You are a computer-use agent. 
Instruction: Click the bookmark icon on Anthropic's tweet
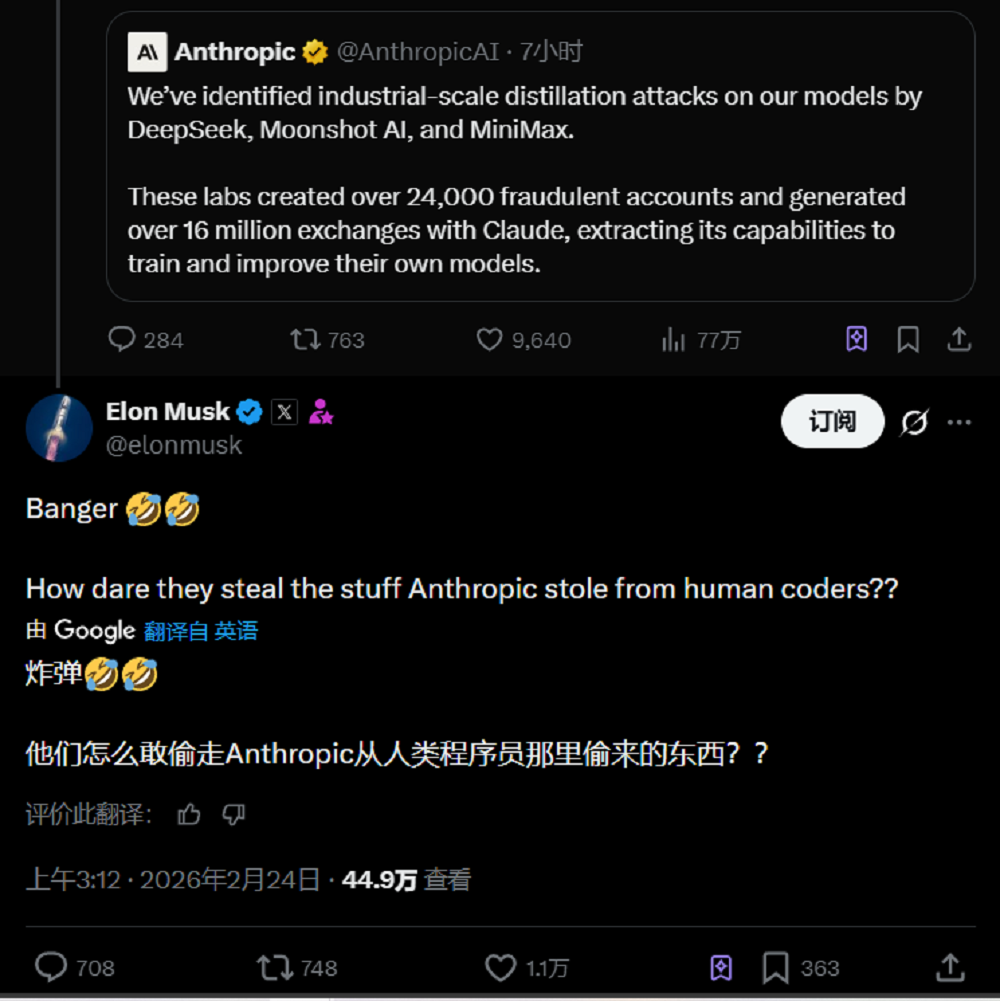[x=908, y=340]
